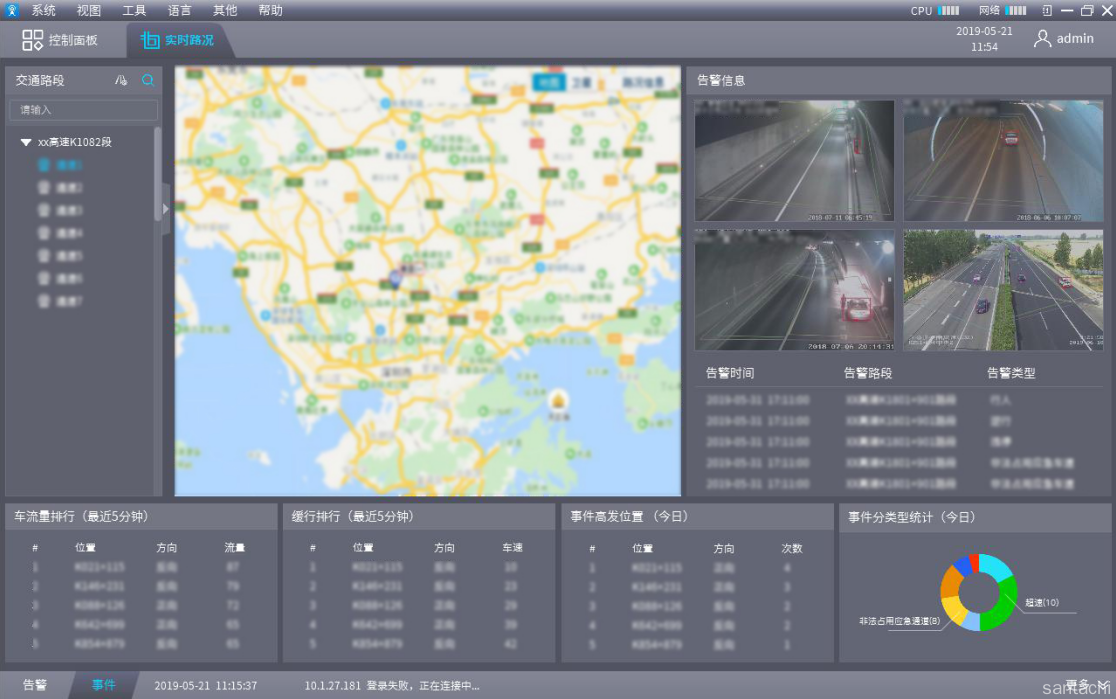Click the left panel collapse arrow handle
Viewport: 1116px width, 699px height.
166,209
